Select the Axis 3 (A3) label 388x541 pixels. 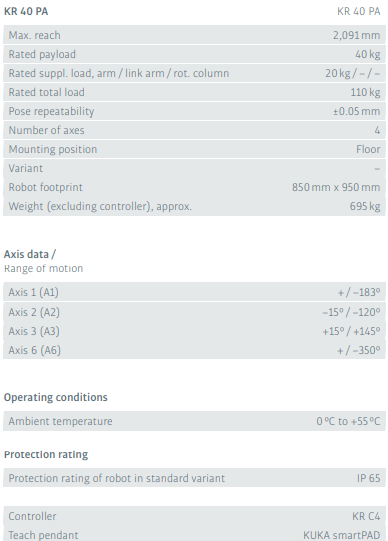[x=34, y=331]
